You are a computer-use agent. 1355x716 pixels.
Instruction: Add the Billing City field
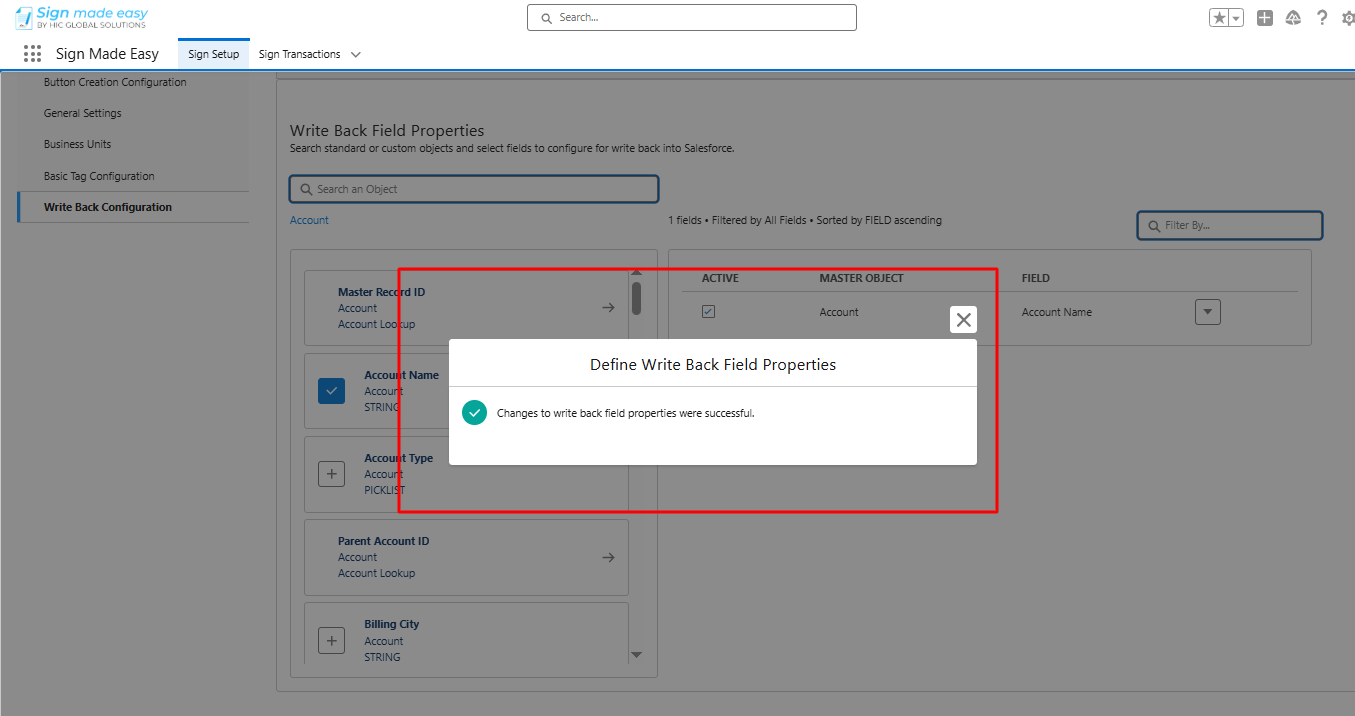click(x=332, y=641)
